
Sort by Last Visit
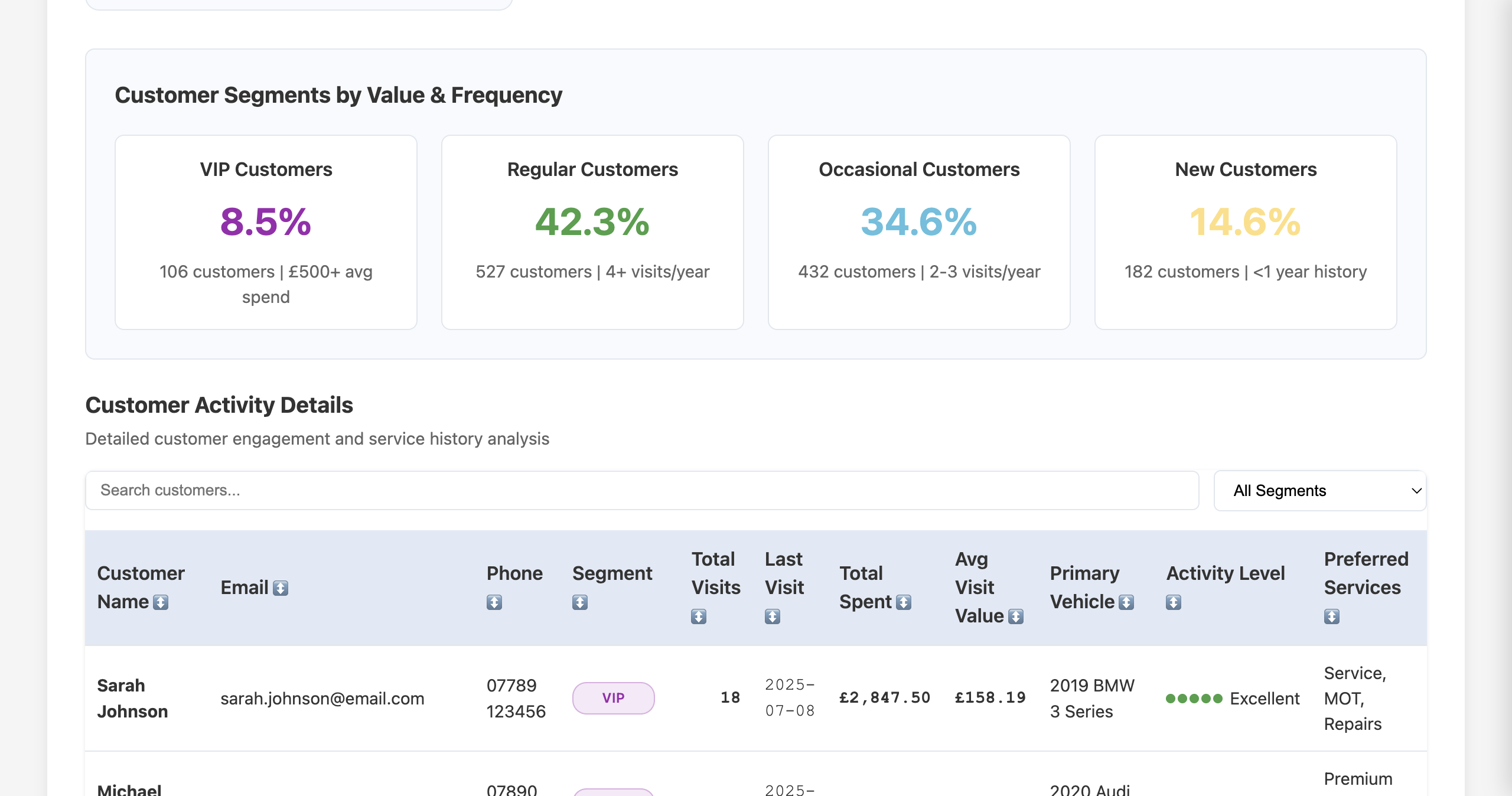[773, 617]
